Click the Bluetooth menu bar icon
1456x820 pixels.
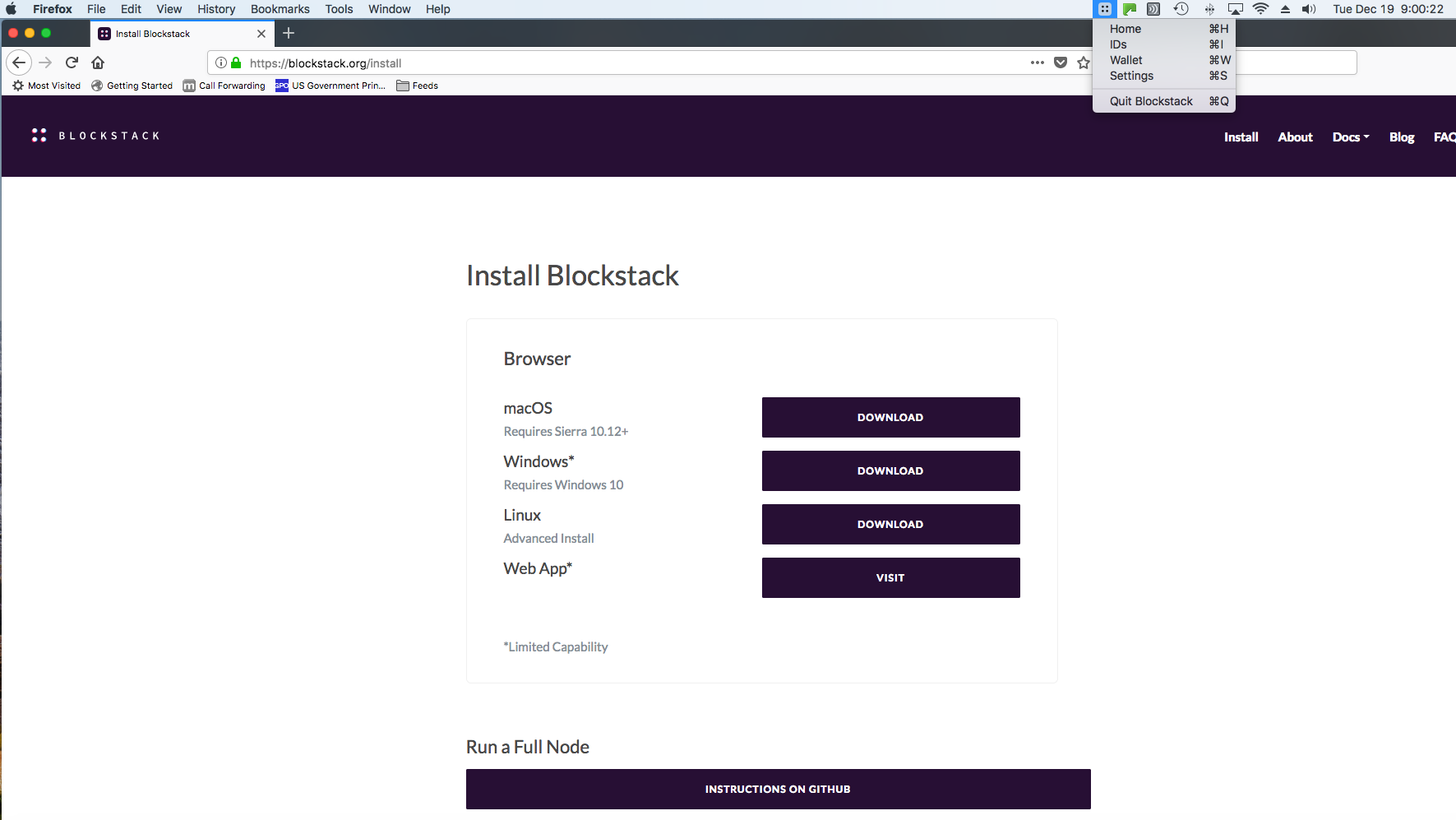coord(1209,9)
